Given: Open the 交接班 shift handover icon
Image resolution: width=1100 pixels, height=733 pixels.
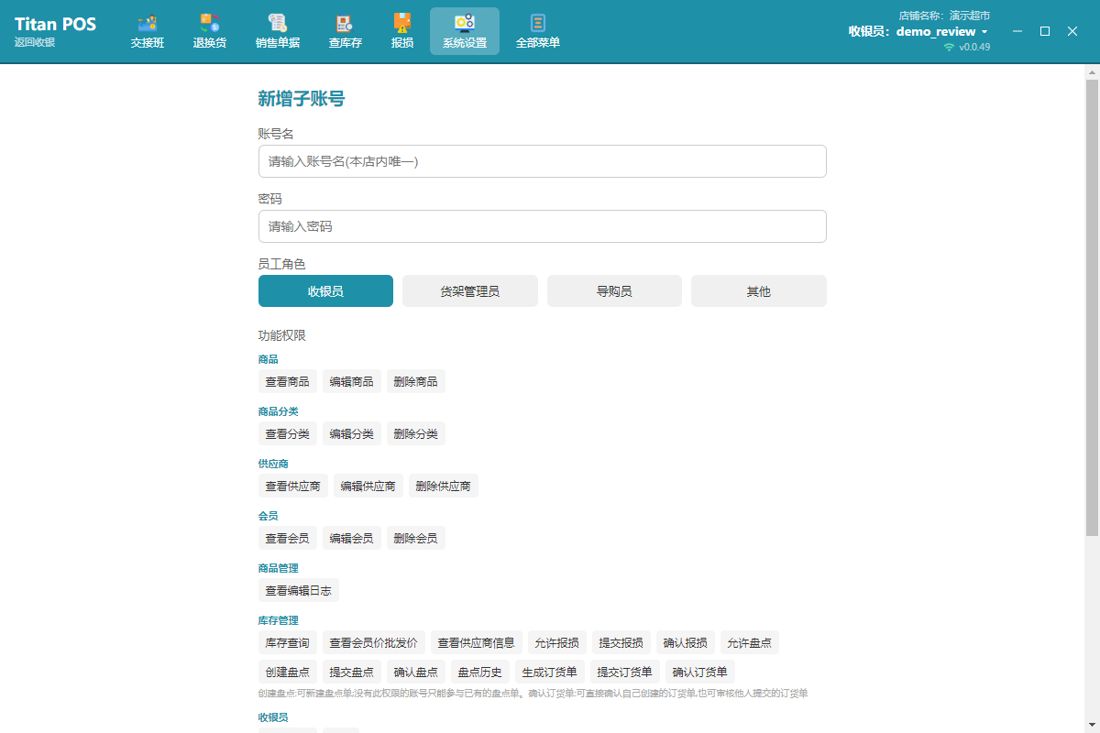Looking at the screenshot, I should pos(147,32).
